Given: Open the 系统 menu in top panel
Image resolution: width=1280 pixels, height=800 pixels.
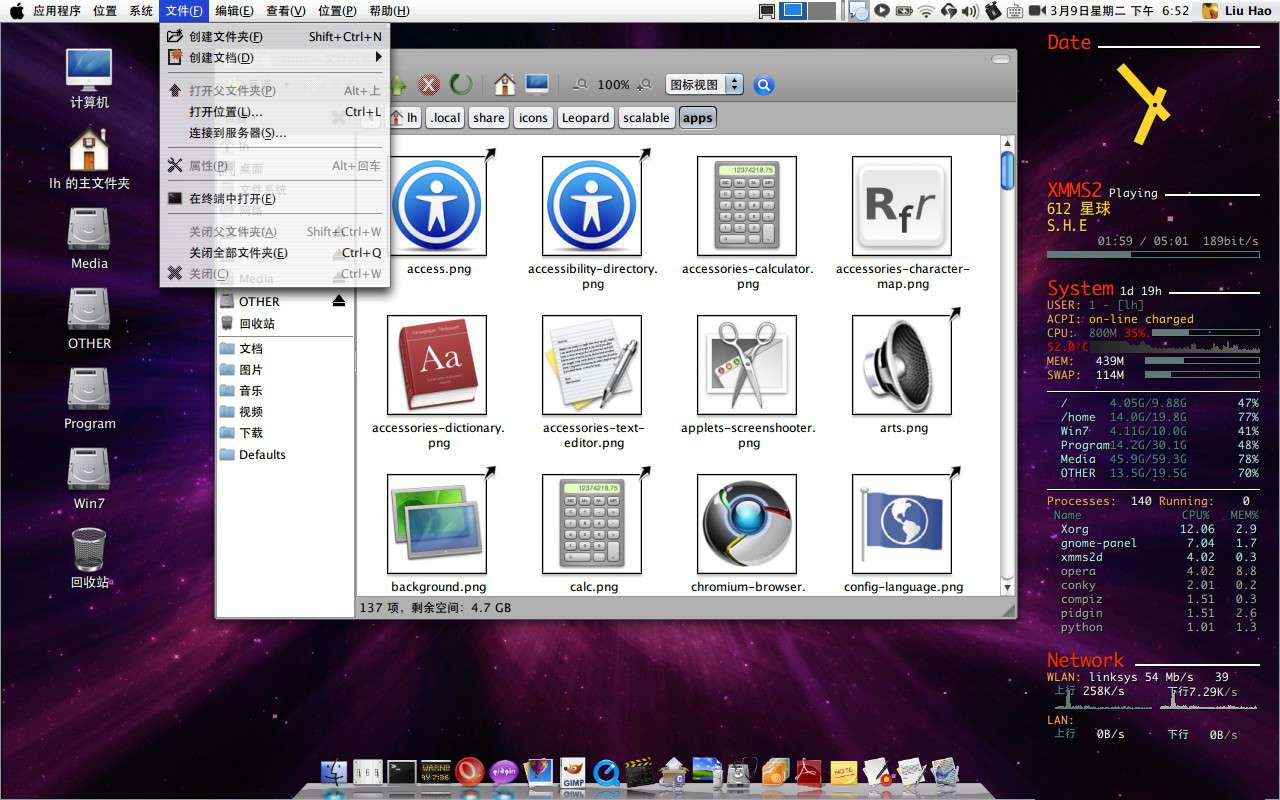Looking at the screenshot, I should (141, 11).
